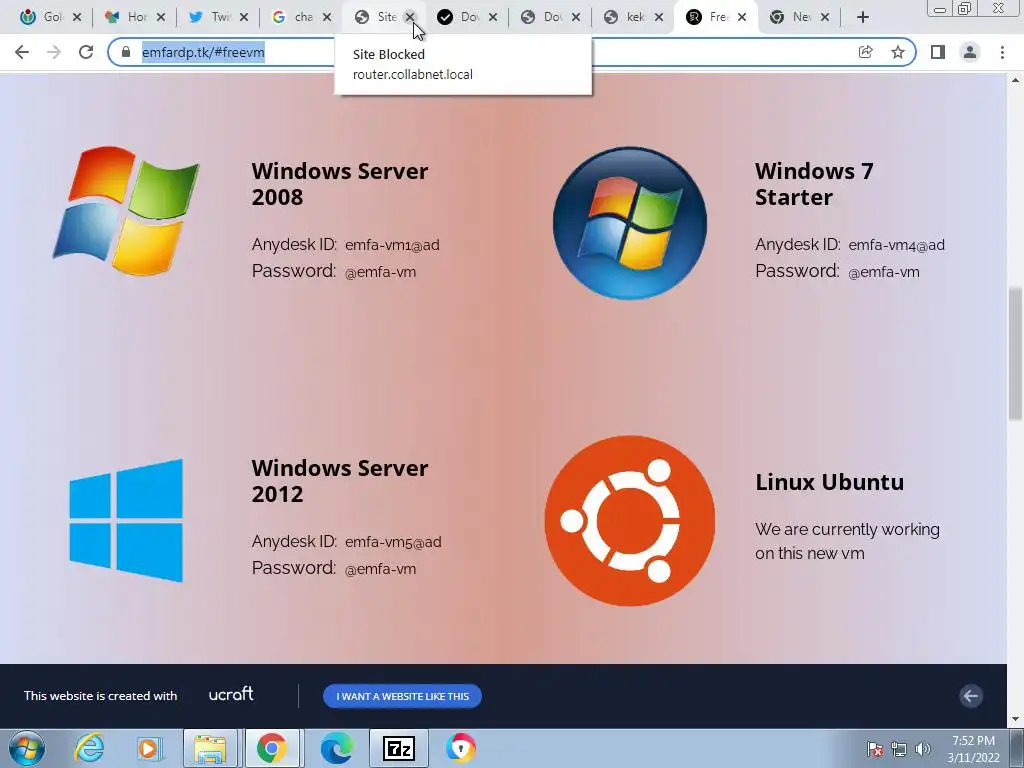The width and height of the screenshot is (1024, 768).
Task: Click the Windows Server 2012 logo
Action: point(126,520)
